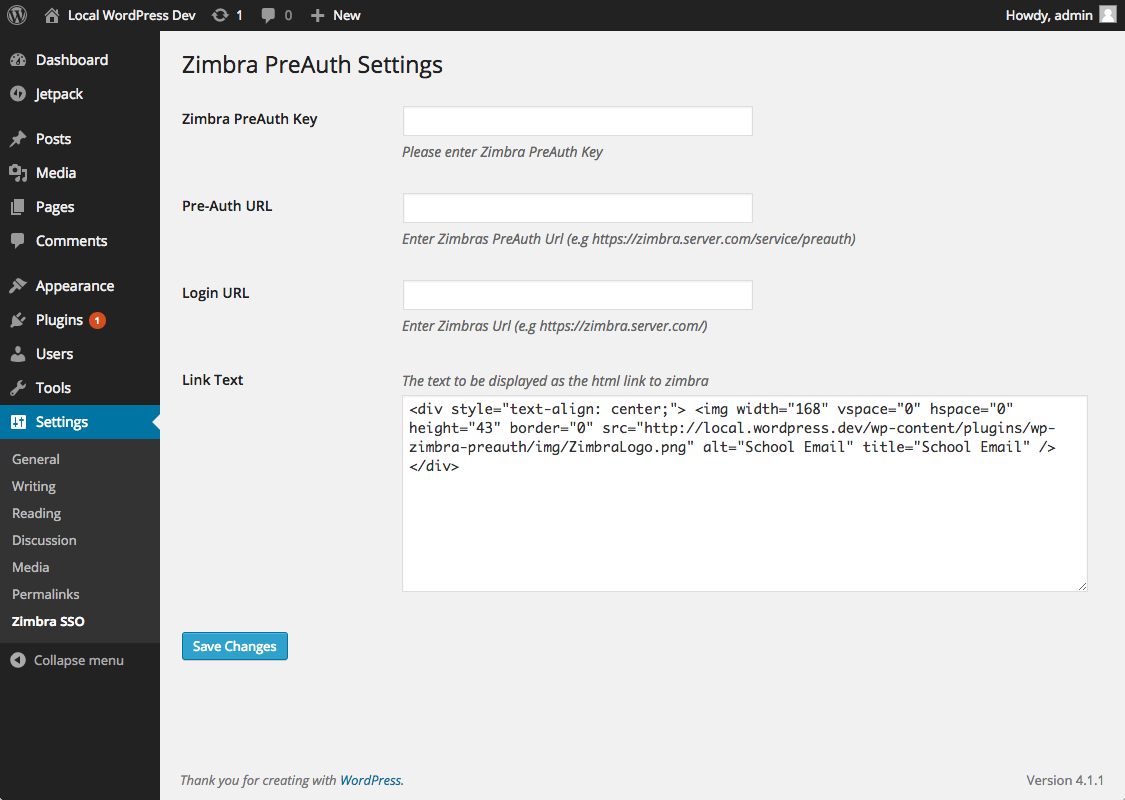Collapse menu using the arrow icon
The width and height of the screenshot is (1125, 800).
click(x=18, y=660)
